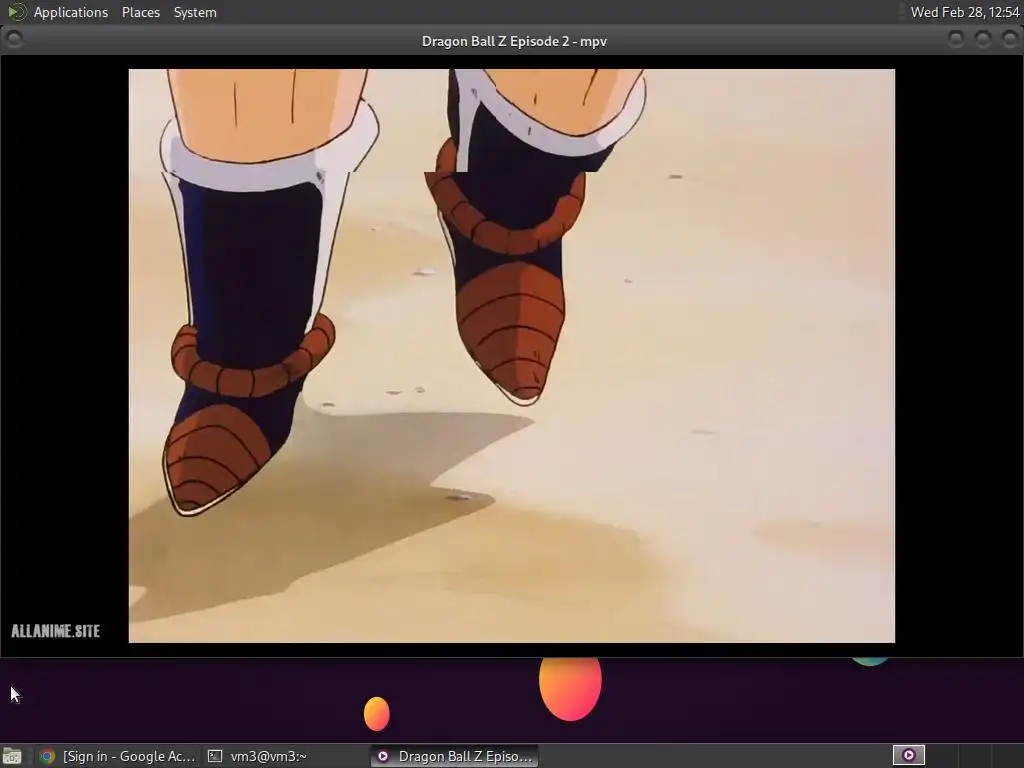Click the mpv play icon in taskbar entry
Image resolution: width=1024 pixels, height=768 pixels.
coord(383,756)
